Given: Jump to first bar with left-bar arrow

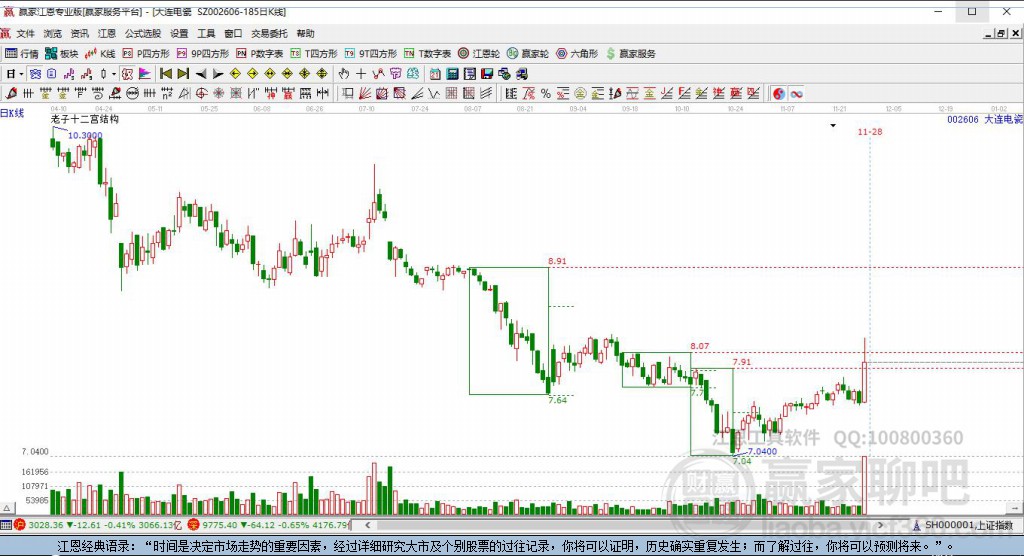Looking at the screenshot, I should [x=166, y=74].
